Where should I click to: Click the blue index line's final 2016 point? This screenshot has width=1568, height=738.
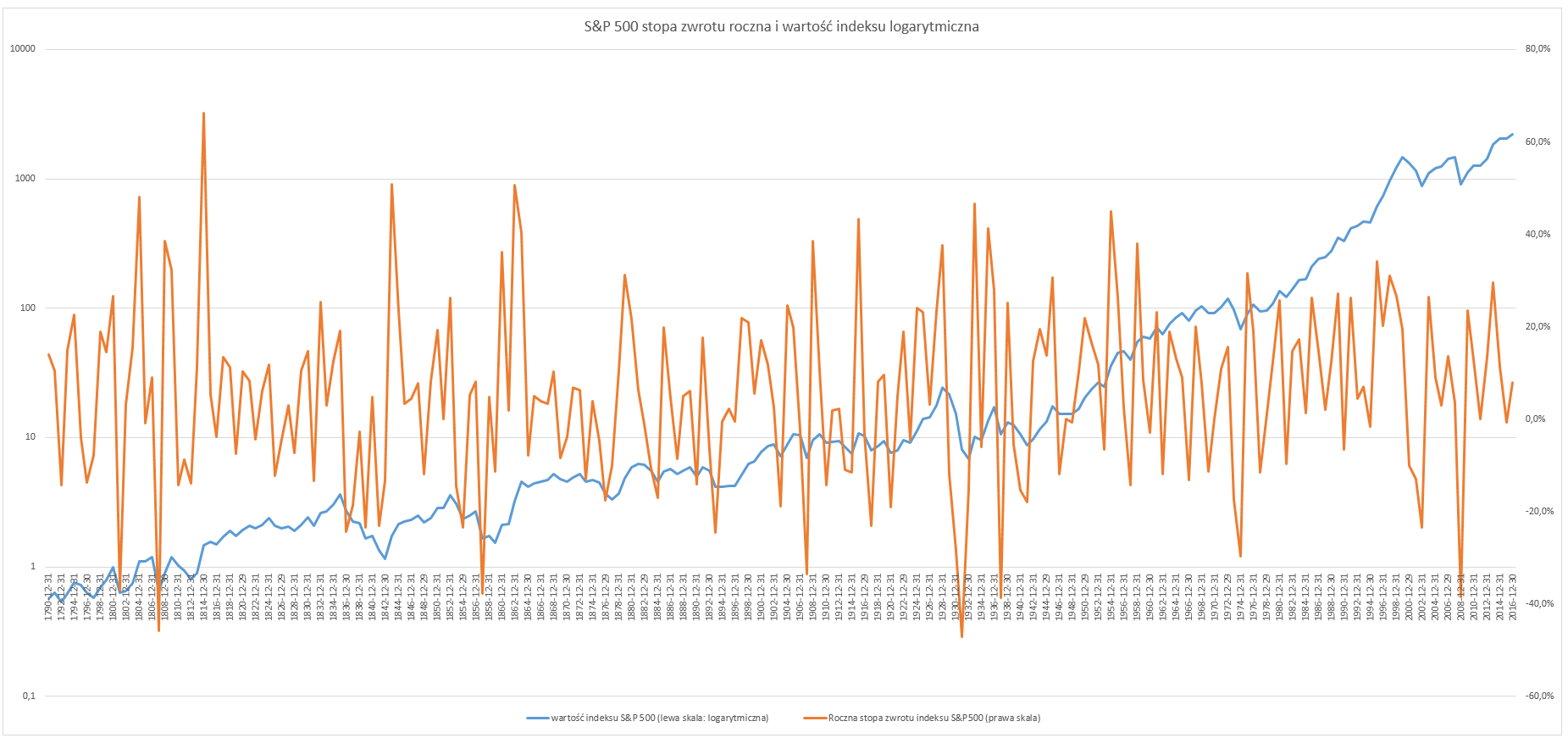click(1513, 134)
